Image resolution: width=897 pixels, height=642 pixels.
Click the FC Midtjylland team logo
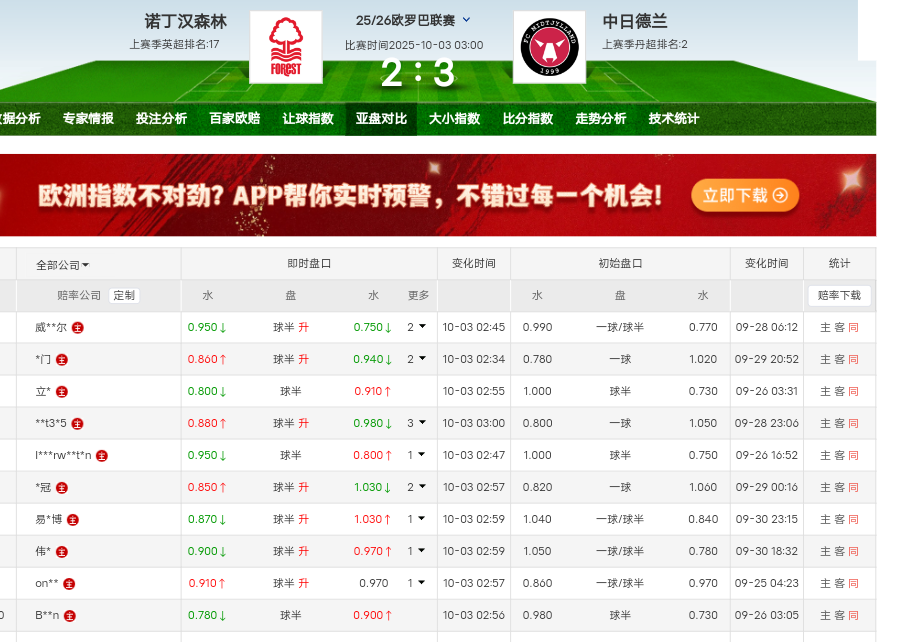549,47
